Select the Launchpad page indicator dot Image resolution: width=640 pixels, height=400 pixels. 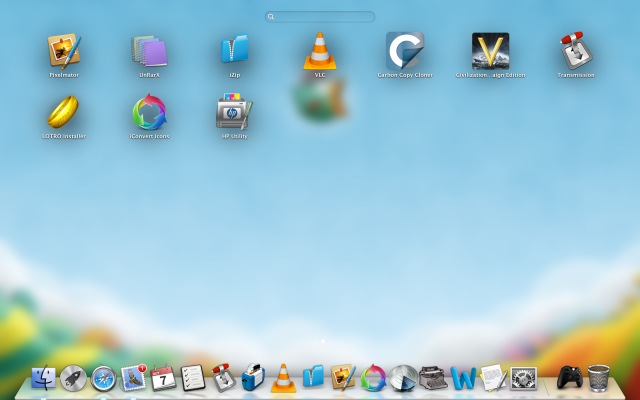point(323,341)
